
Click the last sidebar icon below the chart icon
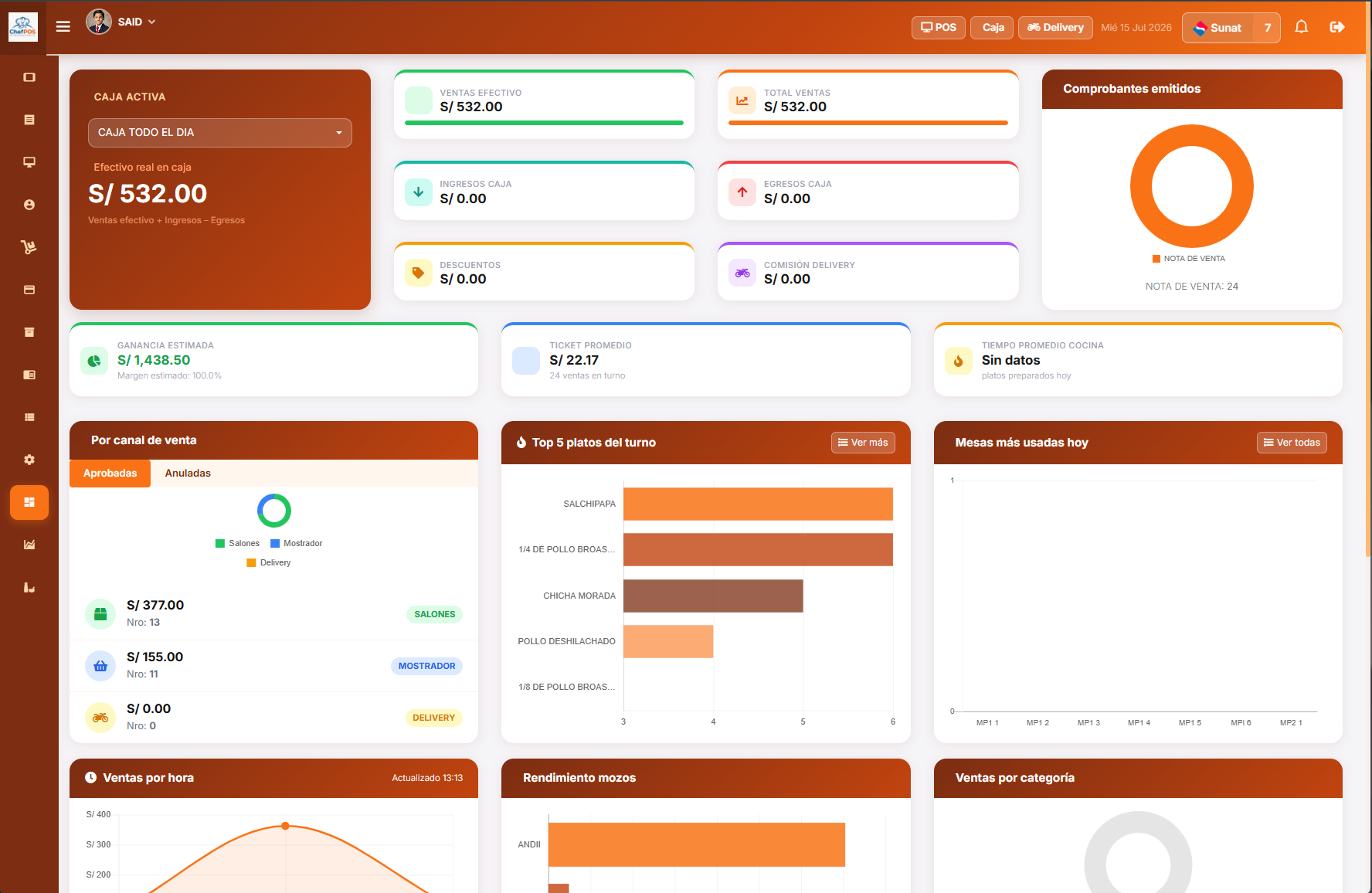click(29, 587)
